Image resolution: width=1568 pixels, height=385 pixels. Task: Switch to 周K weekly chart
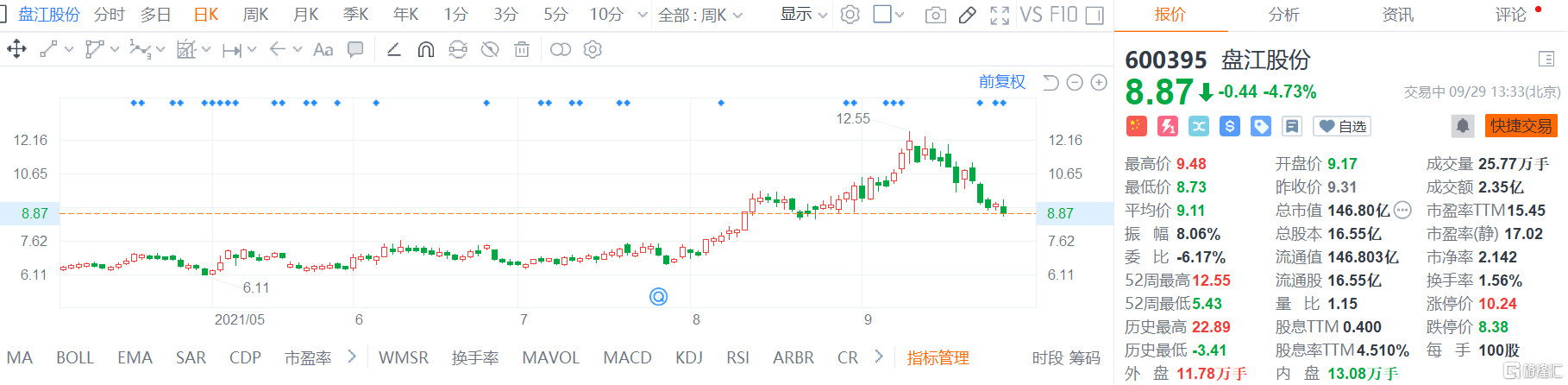255,15
